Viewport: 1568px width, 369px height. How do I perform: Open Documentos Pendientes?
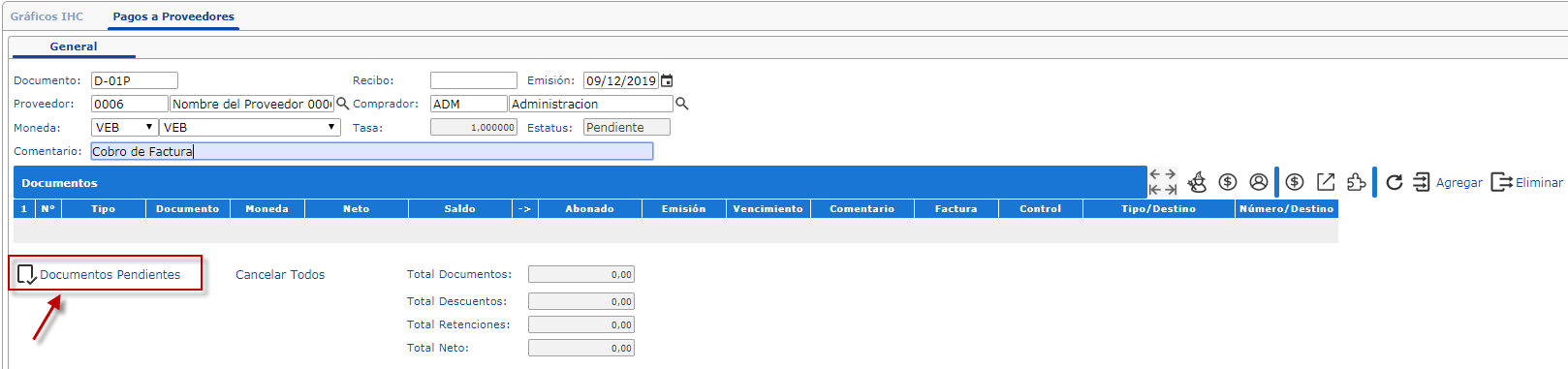click(x=100, y=274)
